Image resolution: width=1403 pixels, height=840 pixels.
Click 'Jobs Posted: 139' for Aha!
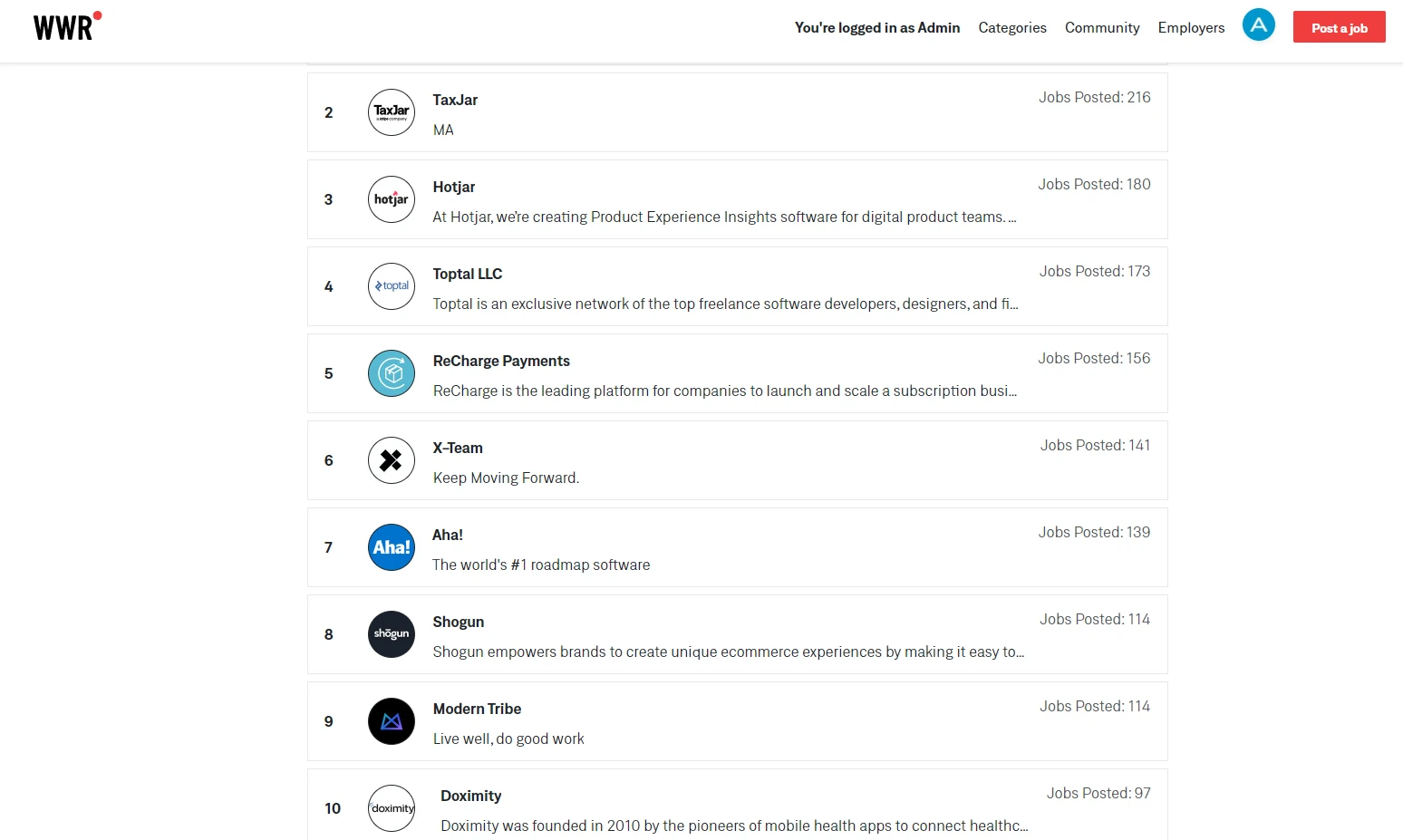[x=1094, y=532]
